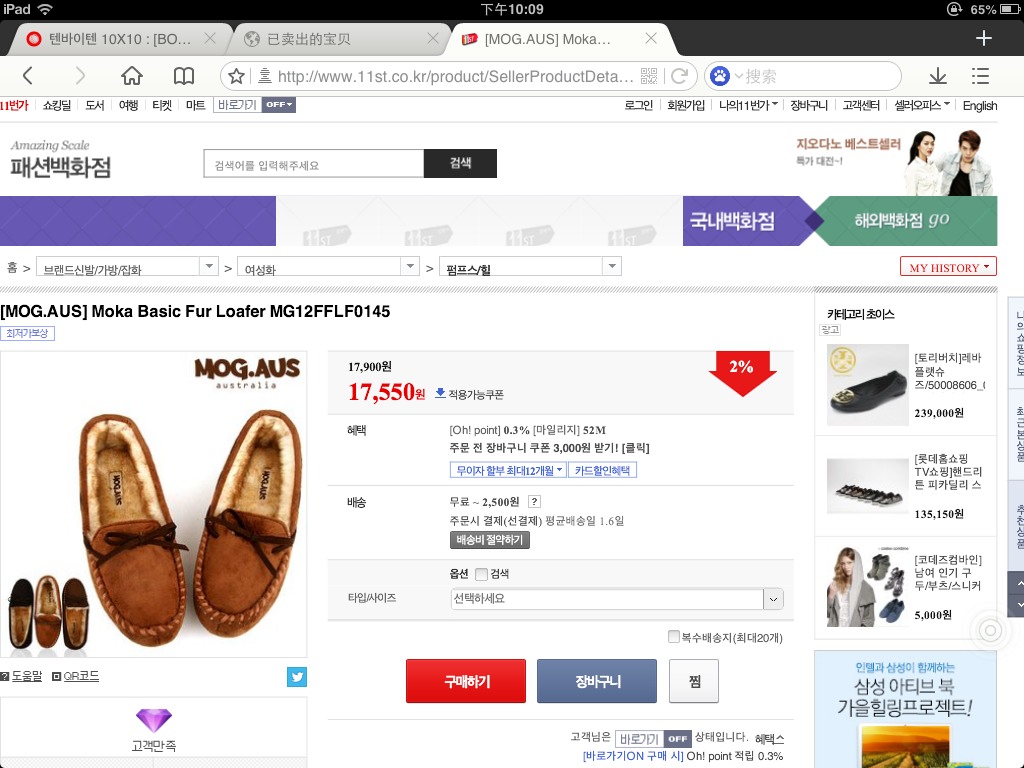The width and height of the screenshot is (1024, 768).
Task: Open the 티켓 menu item
Action: pos(162,105)
